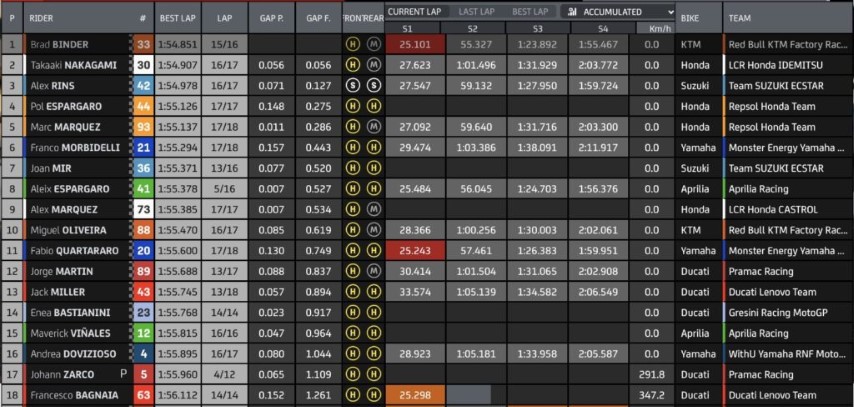Click Aleix Espargaro's front tyre H icon

point(353,189)
